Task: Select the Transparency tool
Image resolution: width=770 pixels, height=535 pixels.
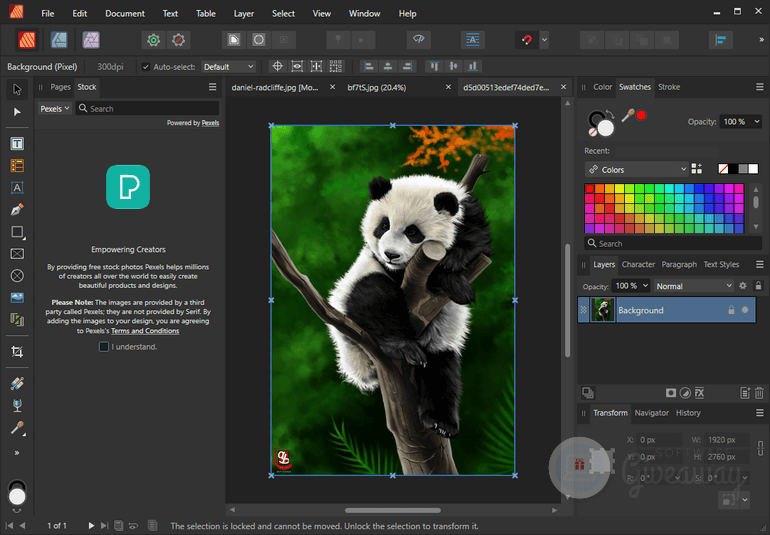Action: [x=17, y=405]
